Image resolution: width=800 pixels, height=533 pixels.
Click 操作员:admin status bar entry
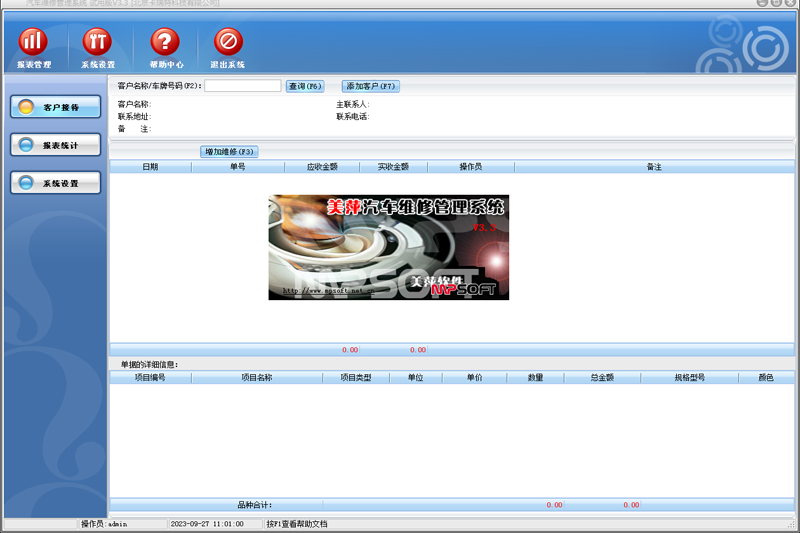104,524
